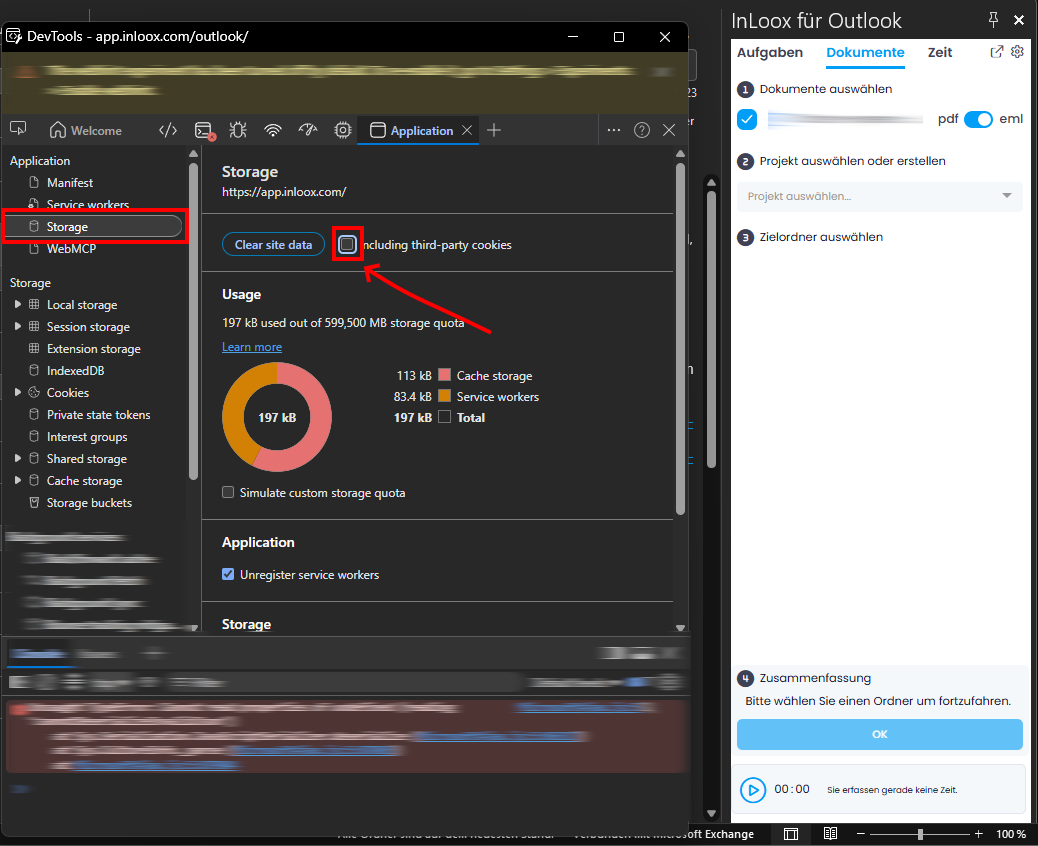Expand the Session storage tree node
1038x846 pixels.
coord(18,326)
